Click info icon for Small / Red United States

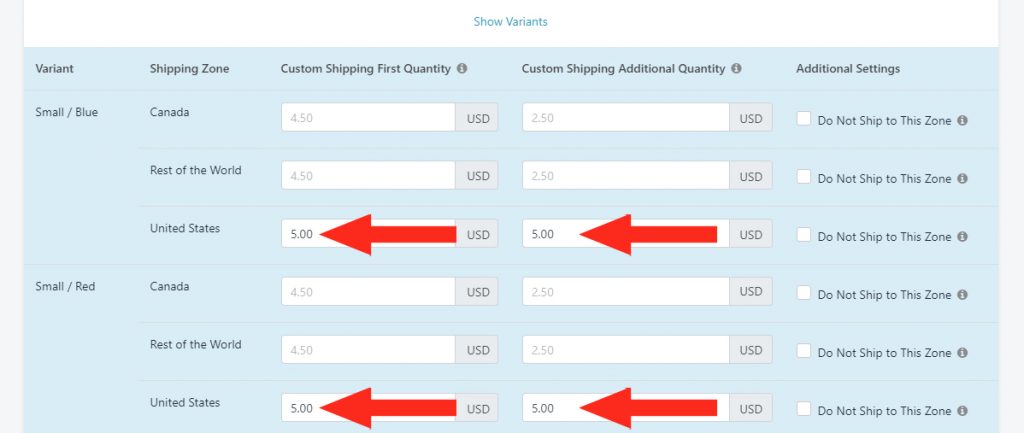point(962,411)
